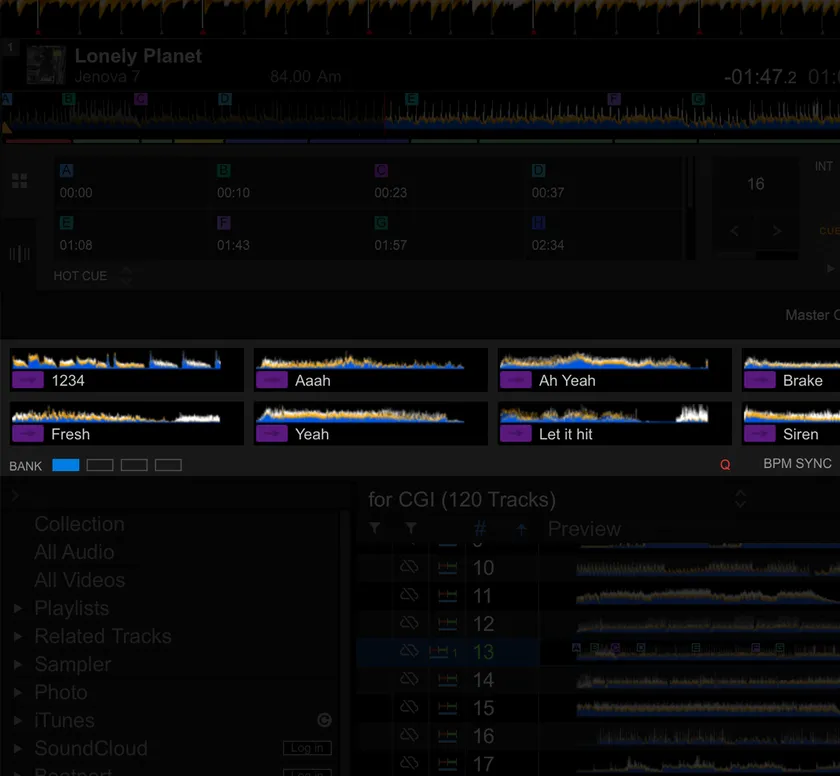Open the Collection library section

79,524
